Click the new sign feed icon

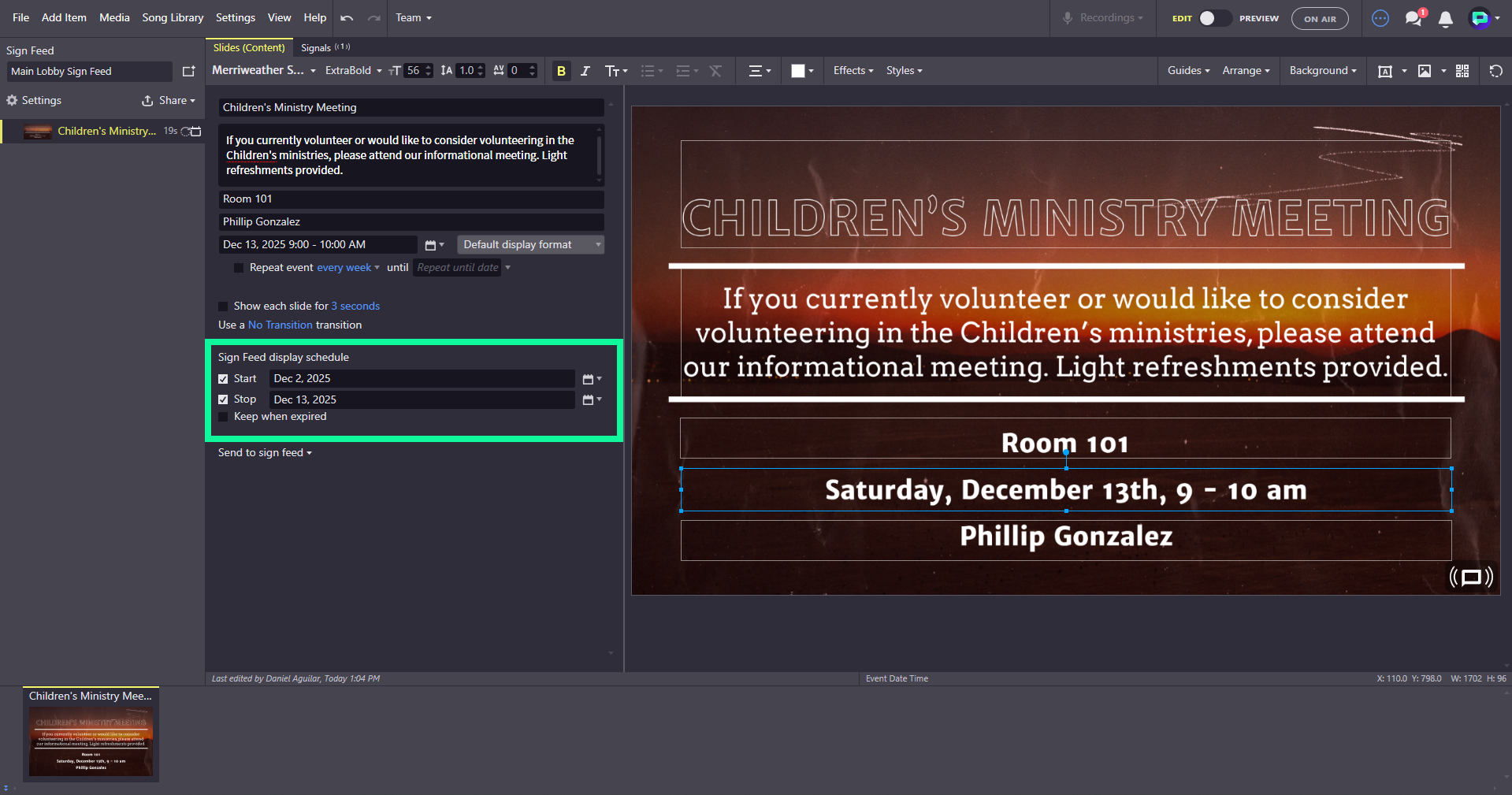point(188,71)
